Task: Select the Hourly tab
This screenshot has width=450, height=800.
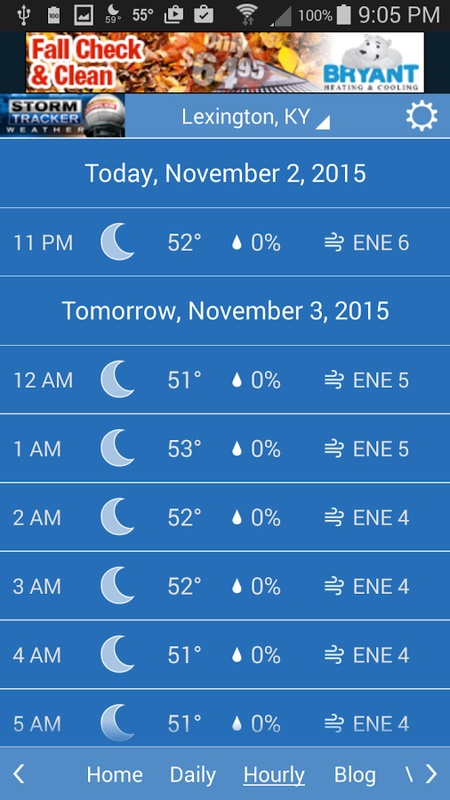Action: tap(274, 775)
